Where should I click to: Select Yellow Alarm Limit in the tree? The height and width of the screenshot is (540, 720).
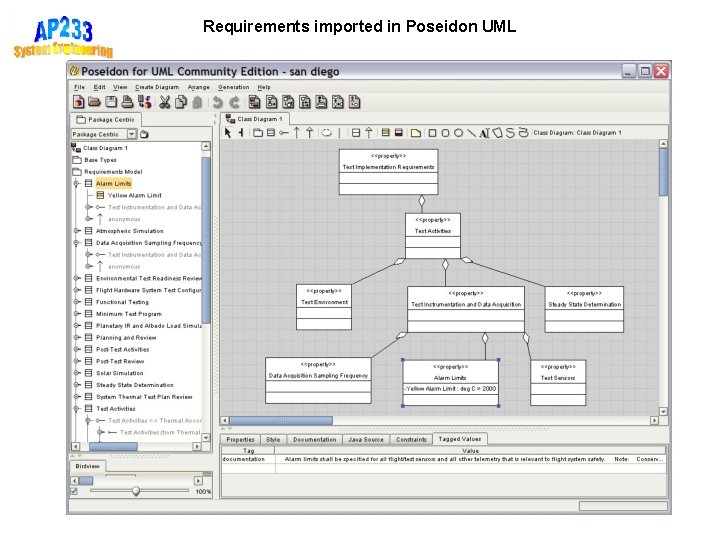point(135,196)
